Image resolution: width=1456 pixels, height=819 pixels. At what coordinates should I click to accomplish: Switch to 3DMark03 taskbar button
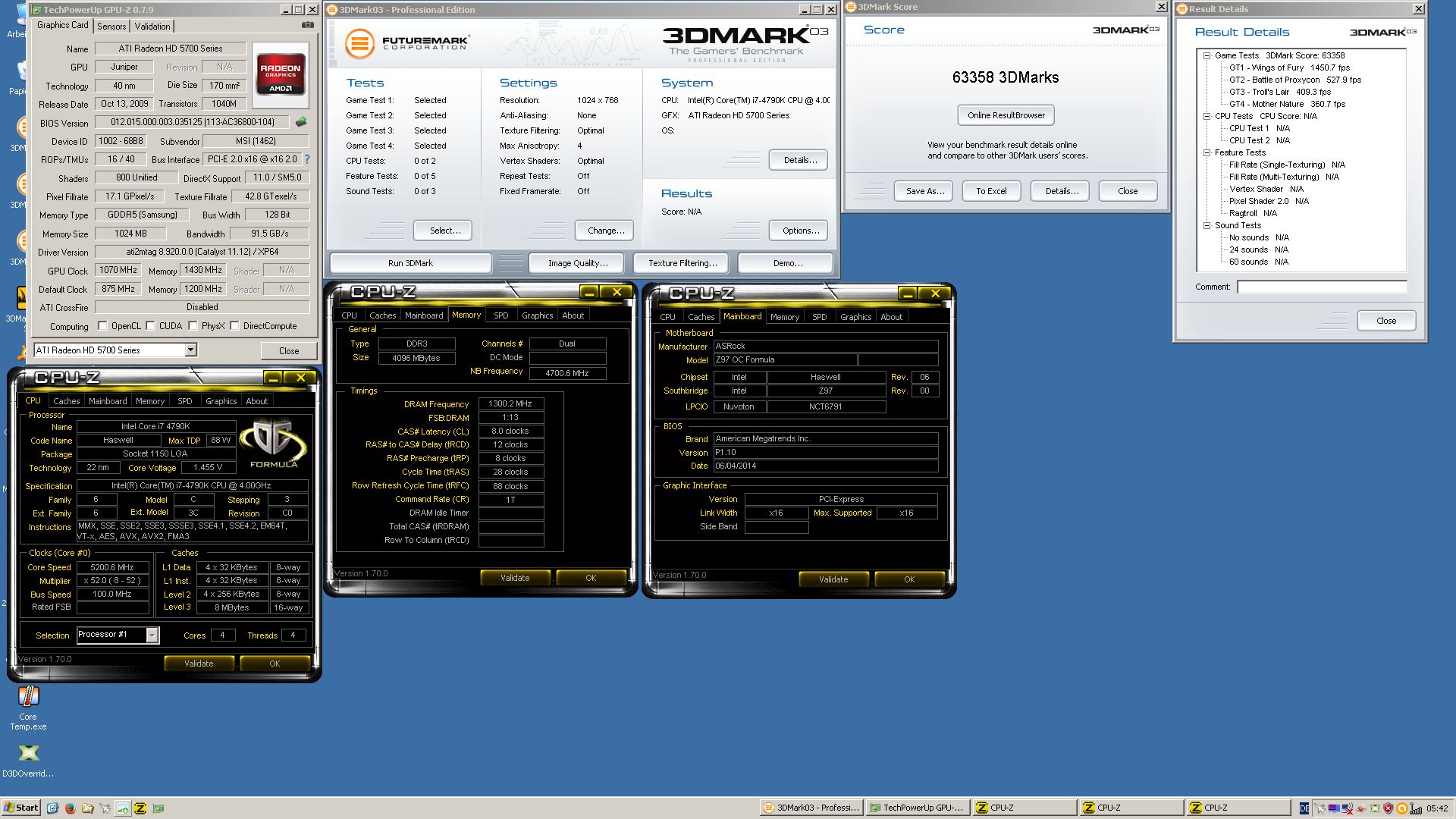[x=811, y=808]
